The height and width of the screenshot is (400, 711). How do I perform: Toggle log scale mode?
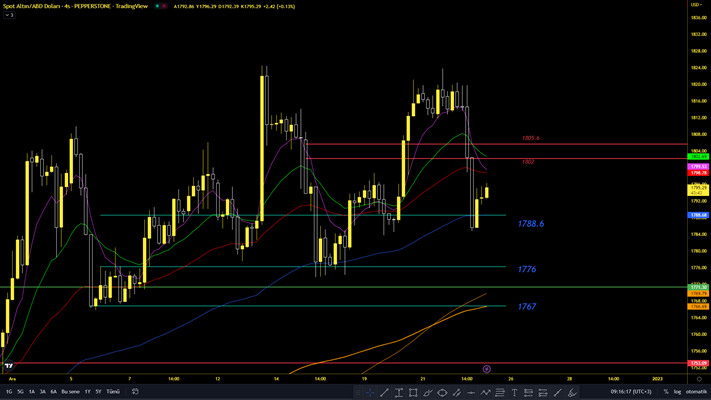(x=677, y=391)
